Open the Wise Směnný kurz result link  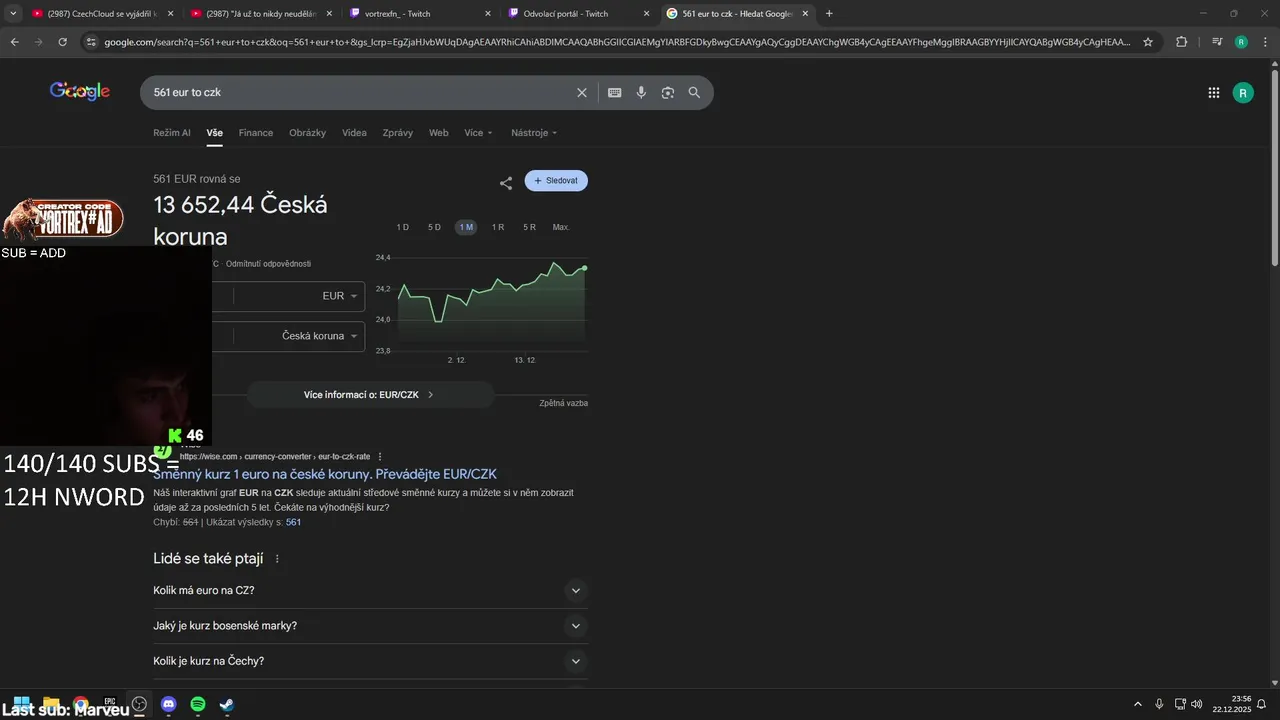pyautogui.click(x=325, y=474)
